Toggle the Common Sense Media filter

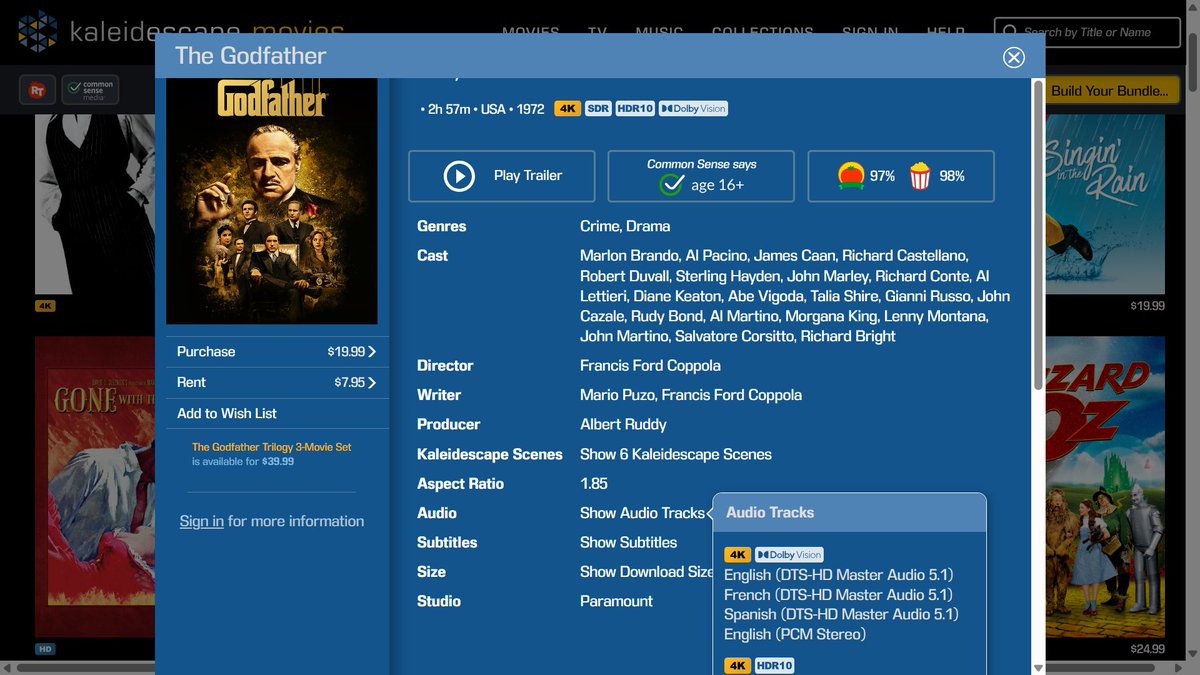pos(90,90)
